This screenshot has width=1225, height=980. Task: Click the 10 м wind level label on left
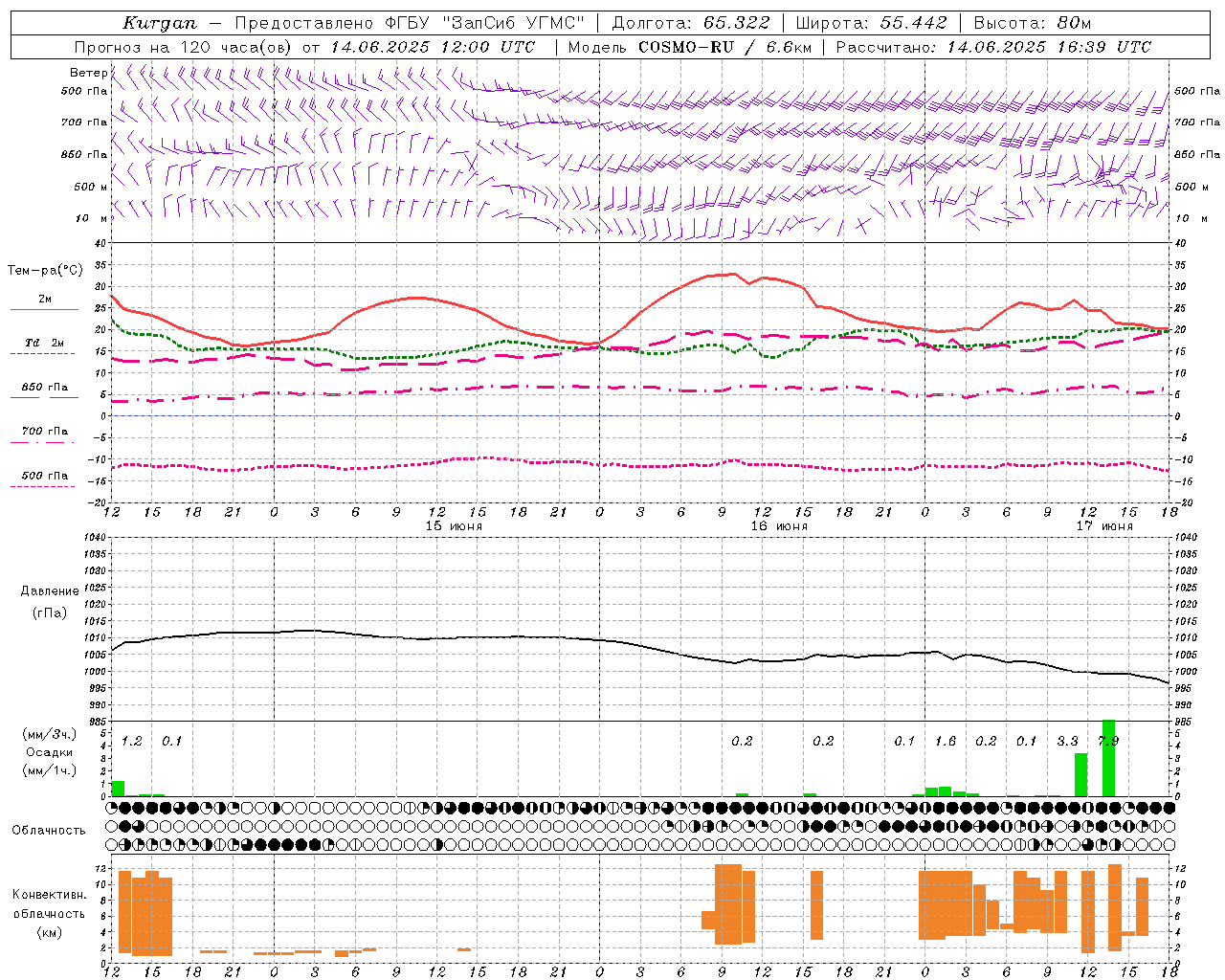[x=91, y=218]
